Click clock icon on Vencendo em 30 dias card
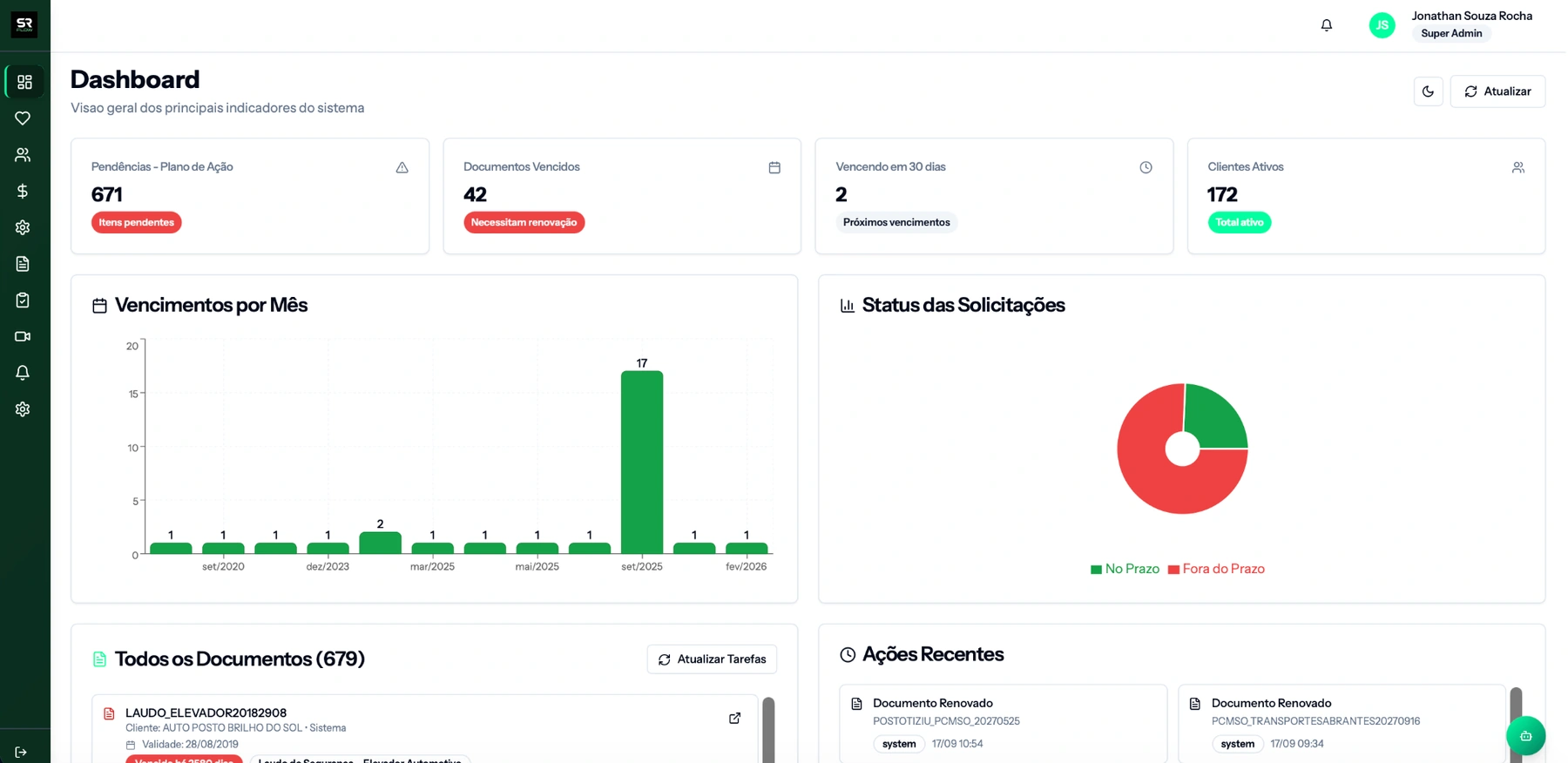 pos(1146,167)
